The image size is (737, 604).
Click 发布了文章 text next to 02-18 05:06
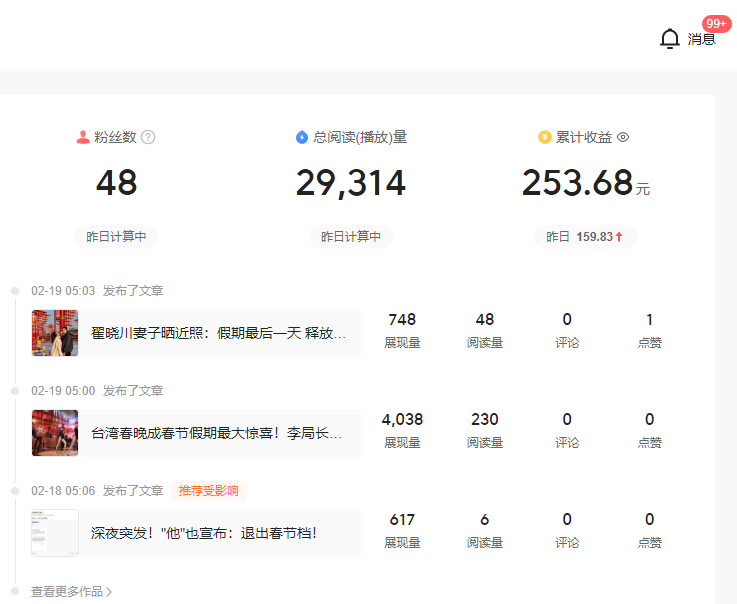pos(133,491)
